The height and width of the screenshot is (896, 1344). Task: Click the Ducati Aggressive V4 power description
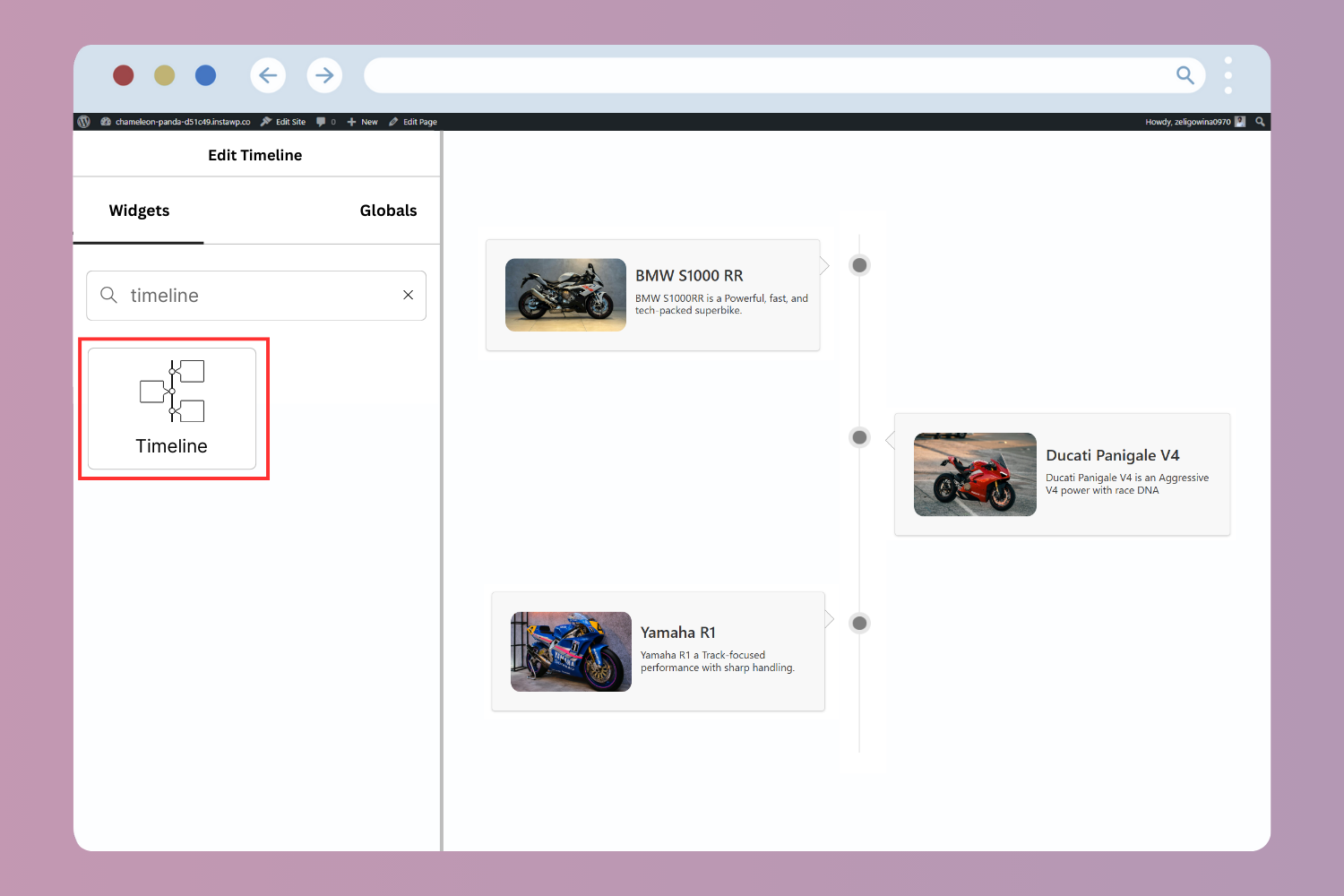[1127, 484]
